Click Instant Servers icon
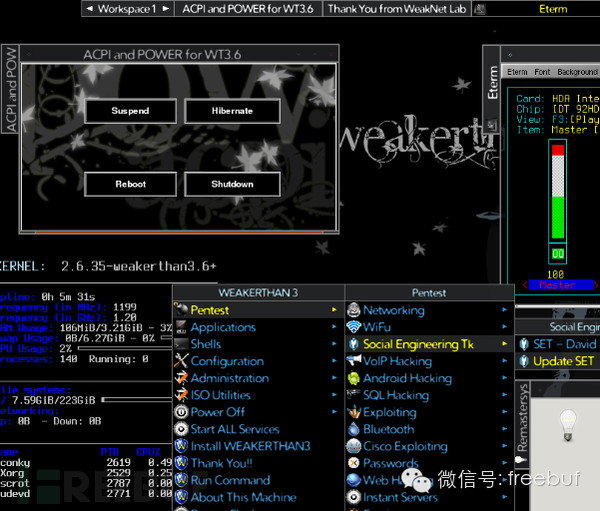 tap(354, 497)
